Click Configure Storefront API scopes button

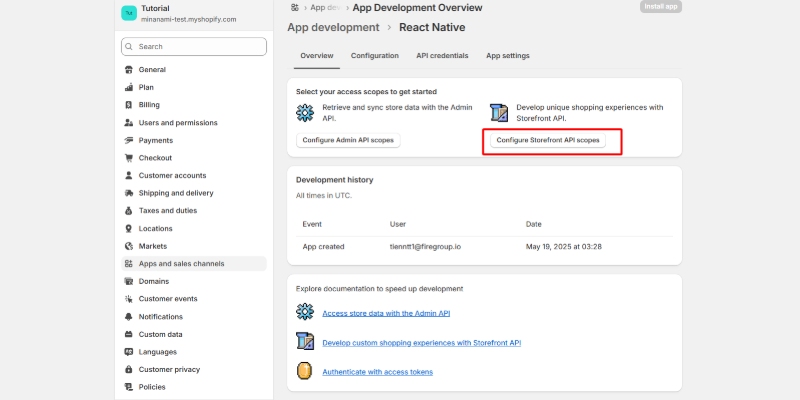click(x=548, y=140)
